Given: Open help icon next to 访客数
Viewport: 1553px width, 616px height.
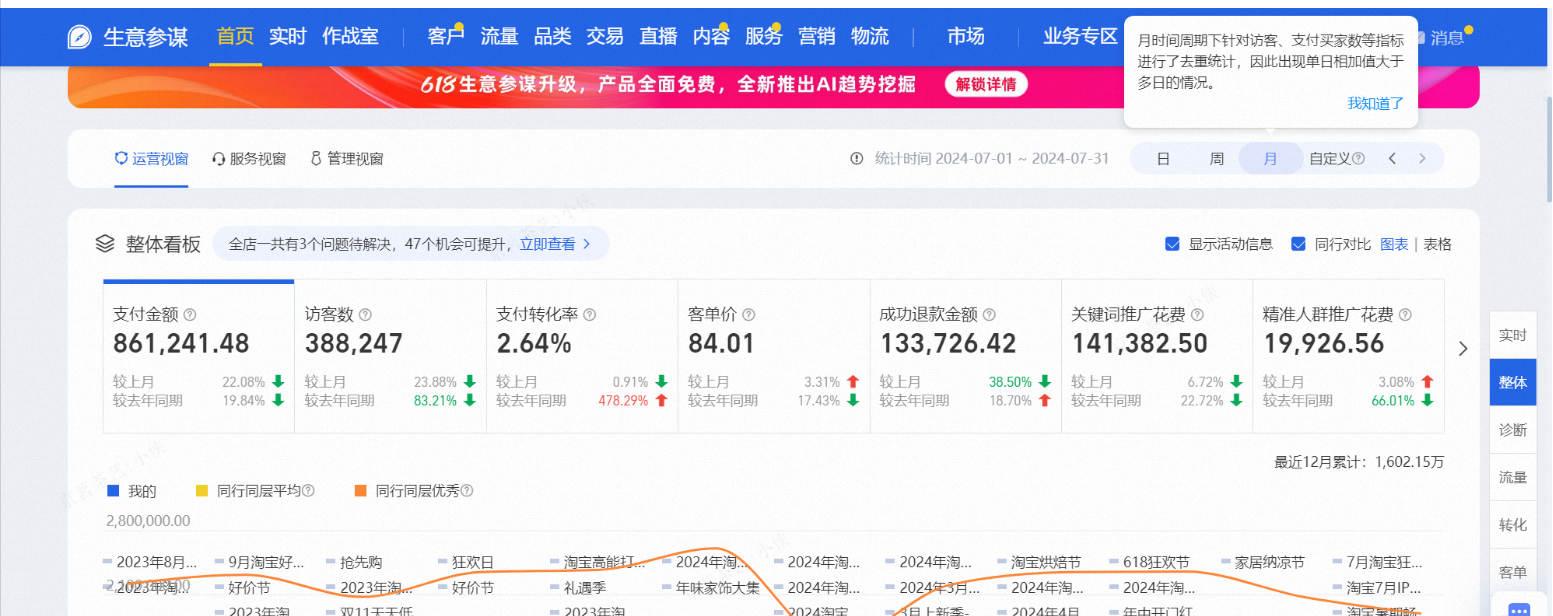Looking at the screenshot, I should coord(365,314).
